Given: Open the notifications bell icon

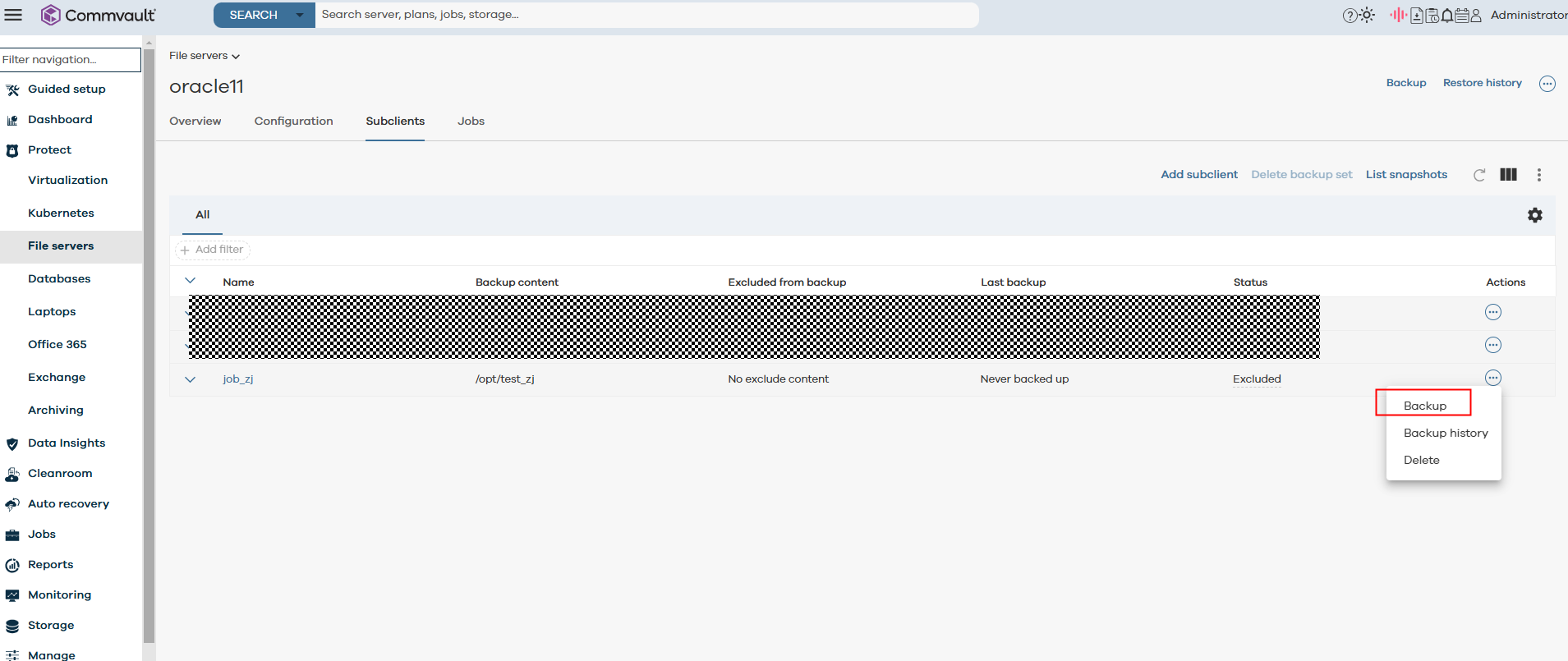Looking at the screenshot, I should click(x=1447, y=16).
